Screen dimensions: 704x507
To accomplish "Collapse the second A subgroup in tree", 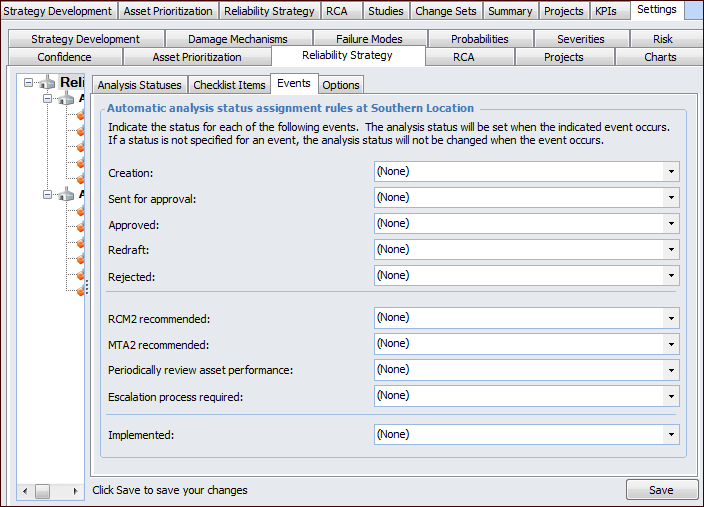I will tap(46, 195).
